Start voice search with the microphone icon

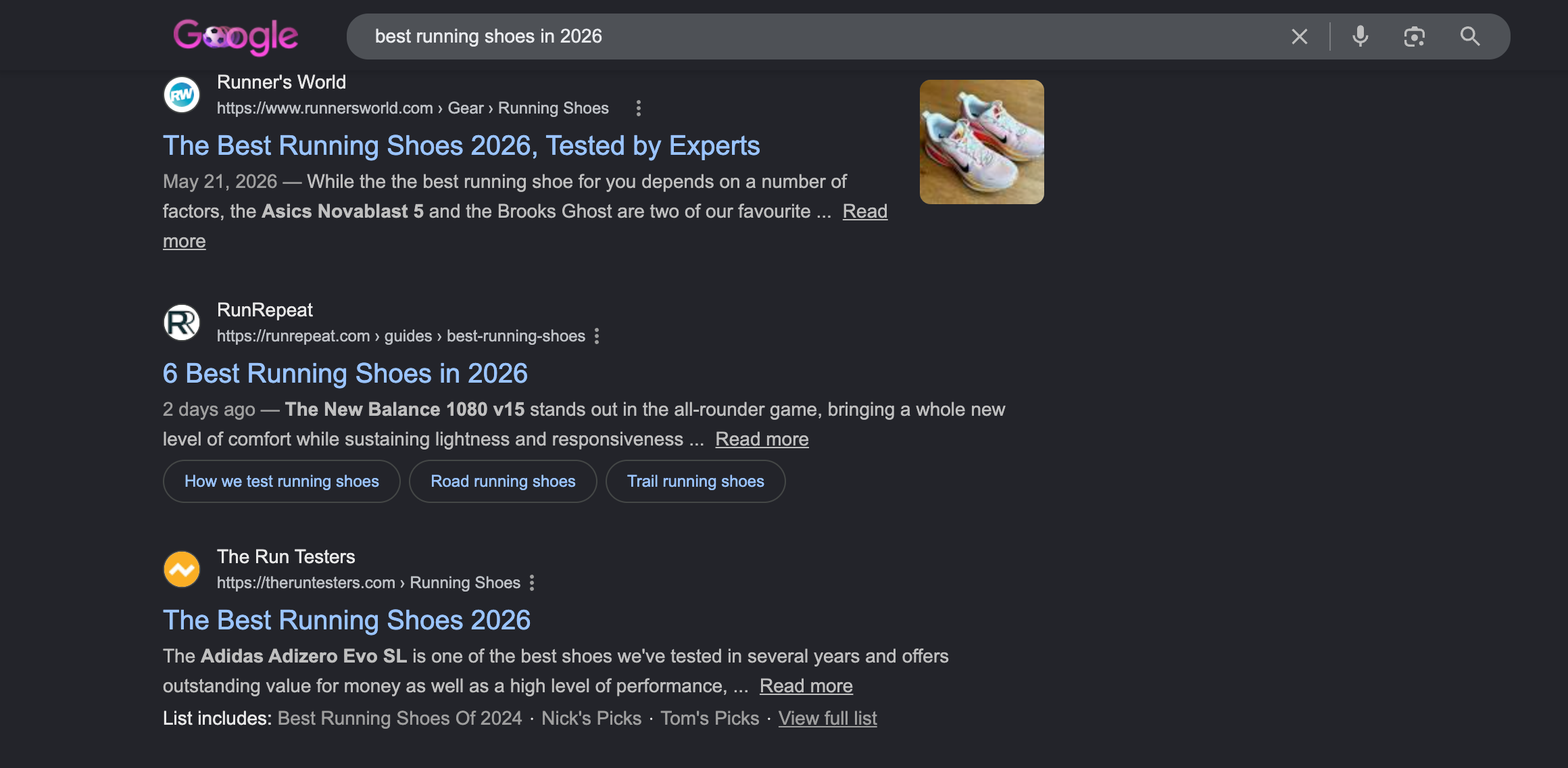tap(1360, 37)
